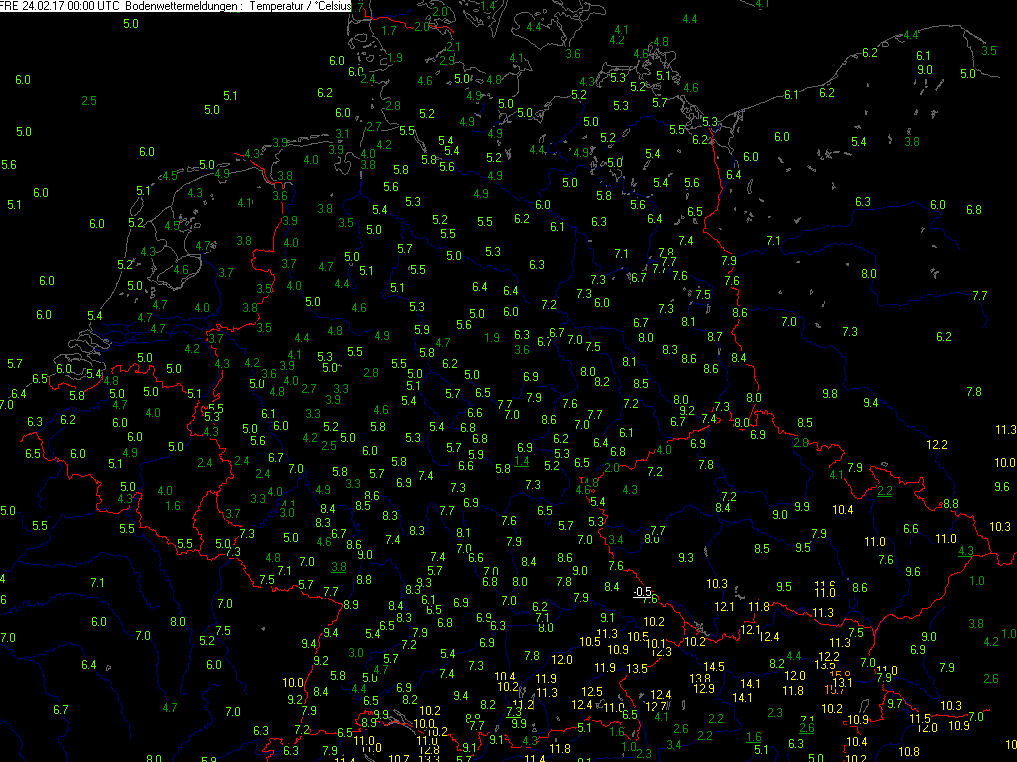Click the green 9.7 temperature reading

(894, 704)
